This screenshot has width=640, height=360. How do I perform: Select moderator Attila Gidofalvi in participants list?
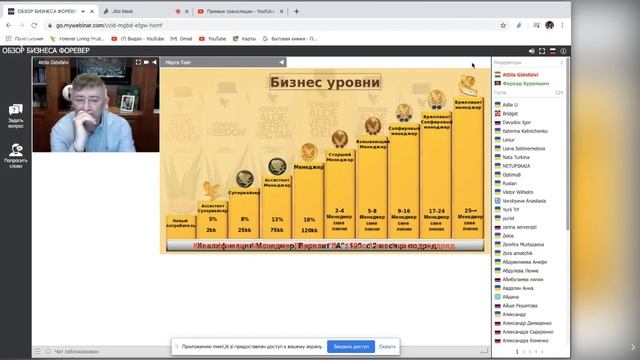pos(520,75)
